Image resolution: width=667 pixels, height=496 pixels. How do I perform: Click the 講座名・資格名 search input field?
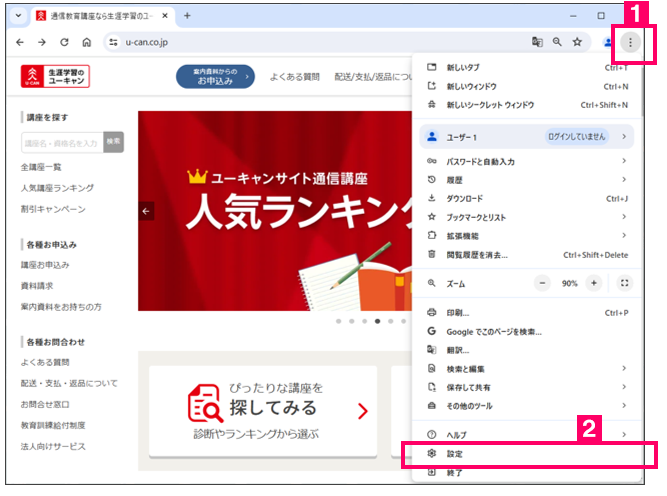[60, 142]
